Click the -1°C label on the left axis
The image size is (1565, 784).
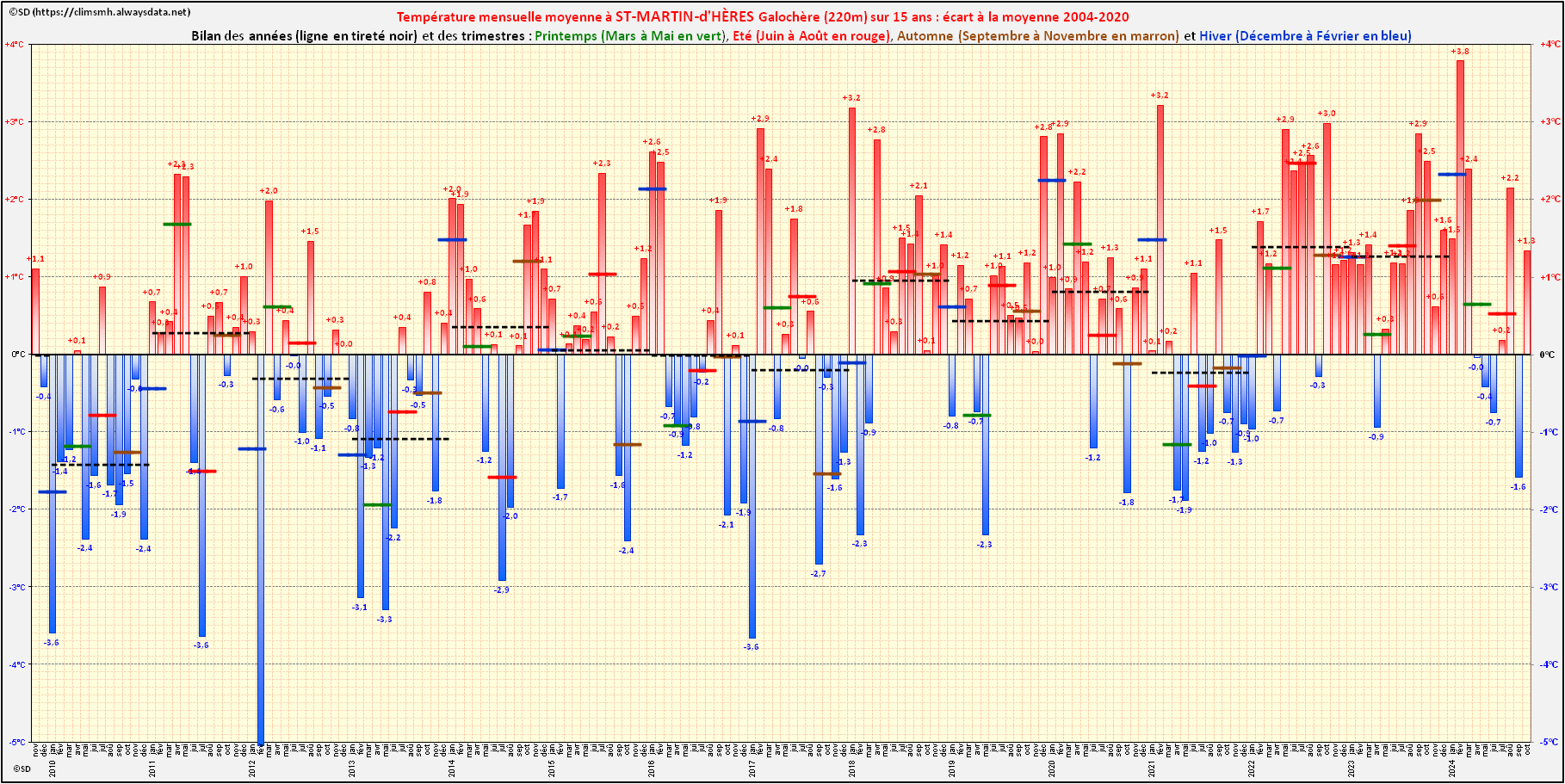[x=15, y=431]
